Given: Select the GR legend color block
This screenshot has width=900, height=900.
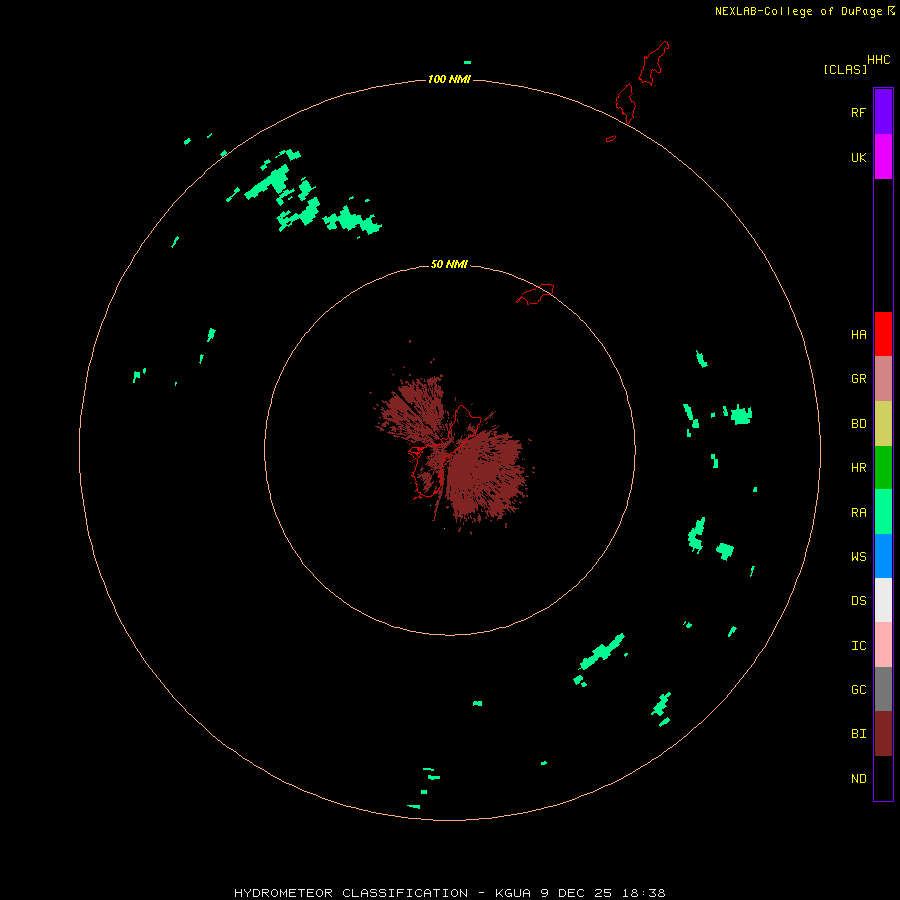Looking at the screenshot, I should pos(883,379).
